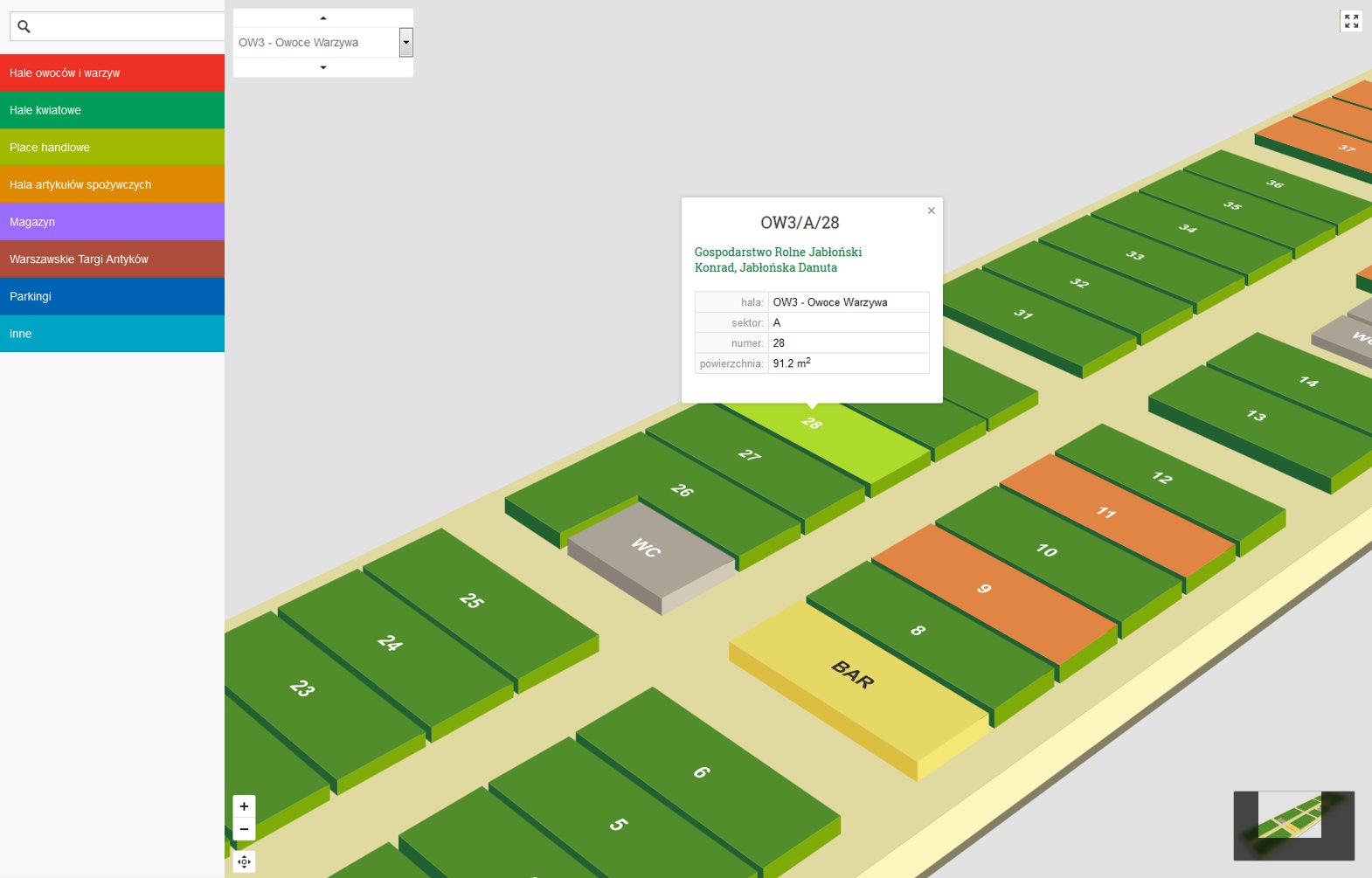Select Hale owoców i warzyw category
1372x878 pixels.
point(112,73)
